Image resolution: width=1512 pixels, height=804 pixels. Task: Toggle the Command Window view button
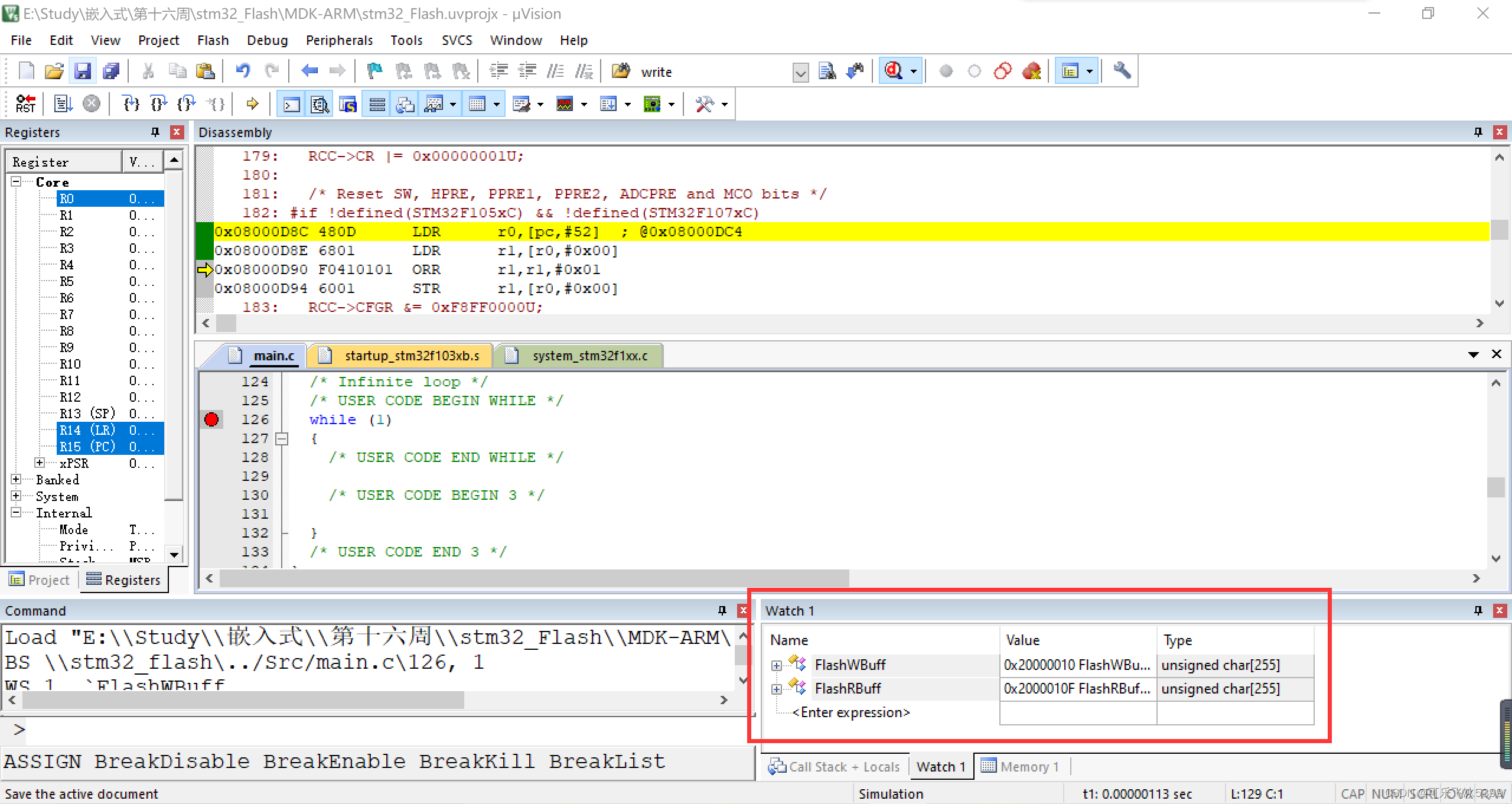tap(292, 105)
